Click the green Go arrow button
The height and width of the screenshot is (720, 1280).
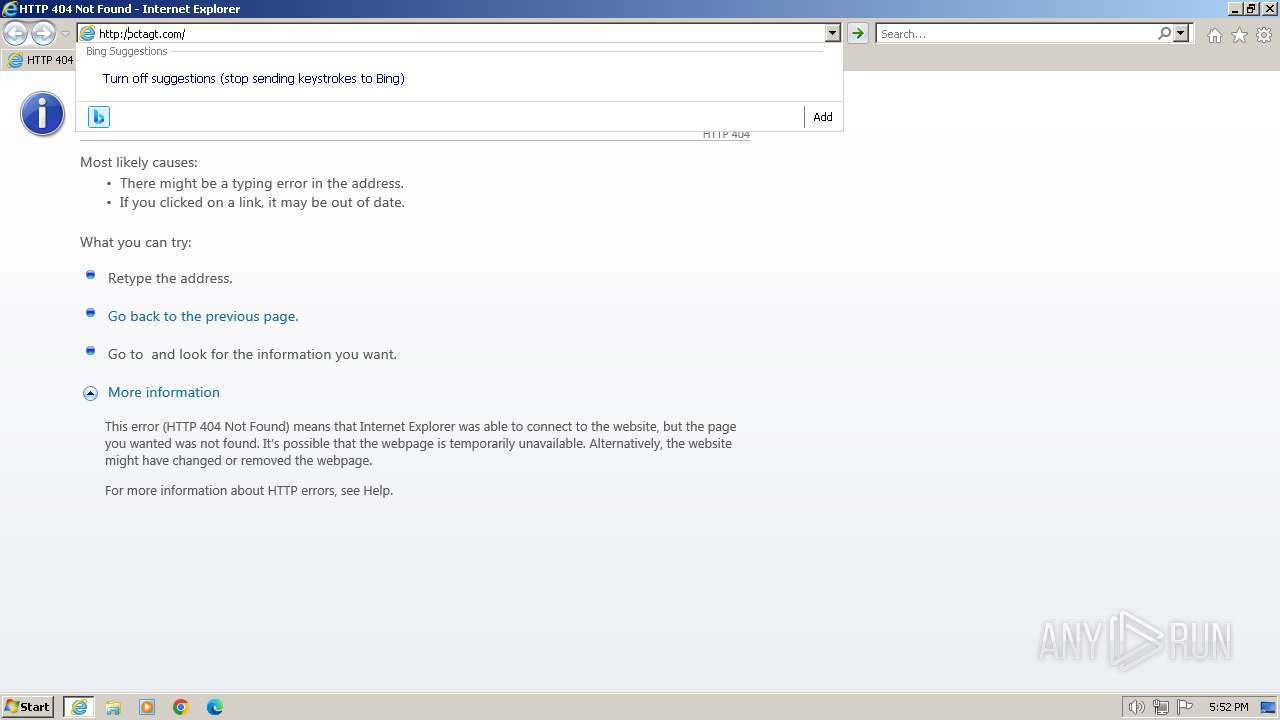858,34
